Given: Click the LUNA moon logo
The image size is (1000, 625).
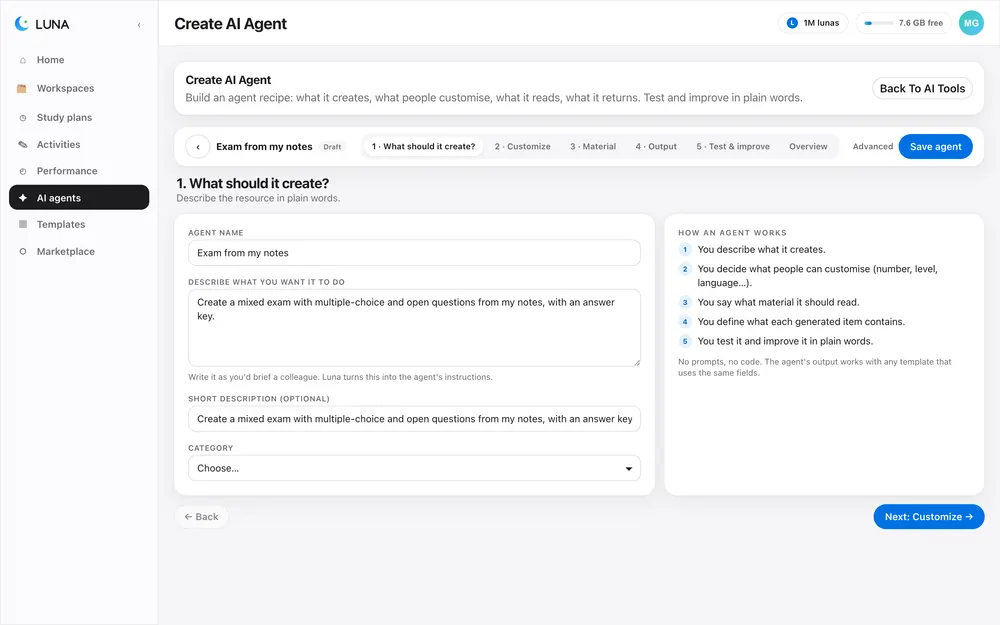Looking at the screenshot, I should [22, 24].
